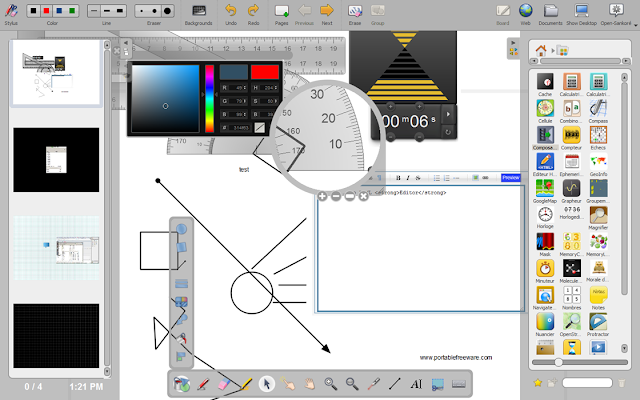Click Show Desktop button
Viewport: 640px width, 400px height.
point(582,15)
